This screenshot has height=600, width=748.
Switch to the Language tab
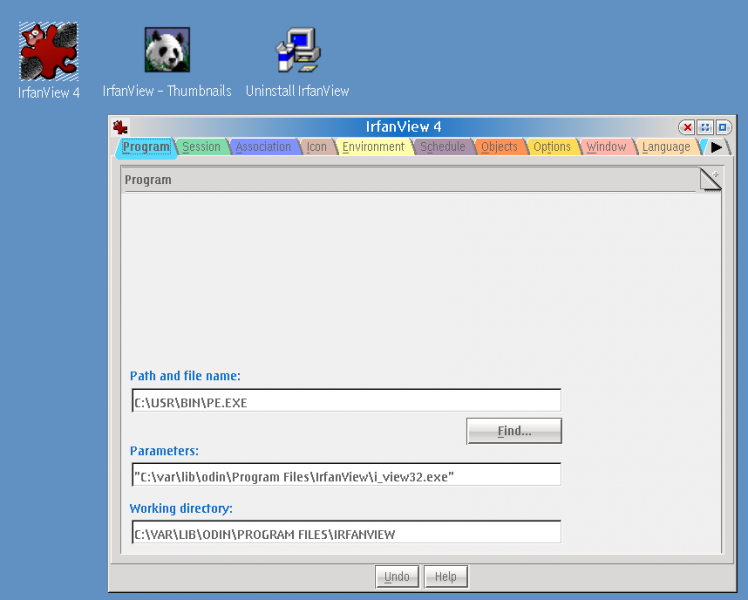666,147
